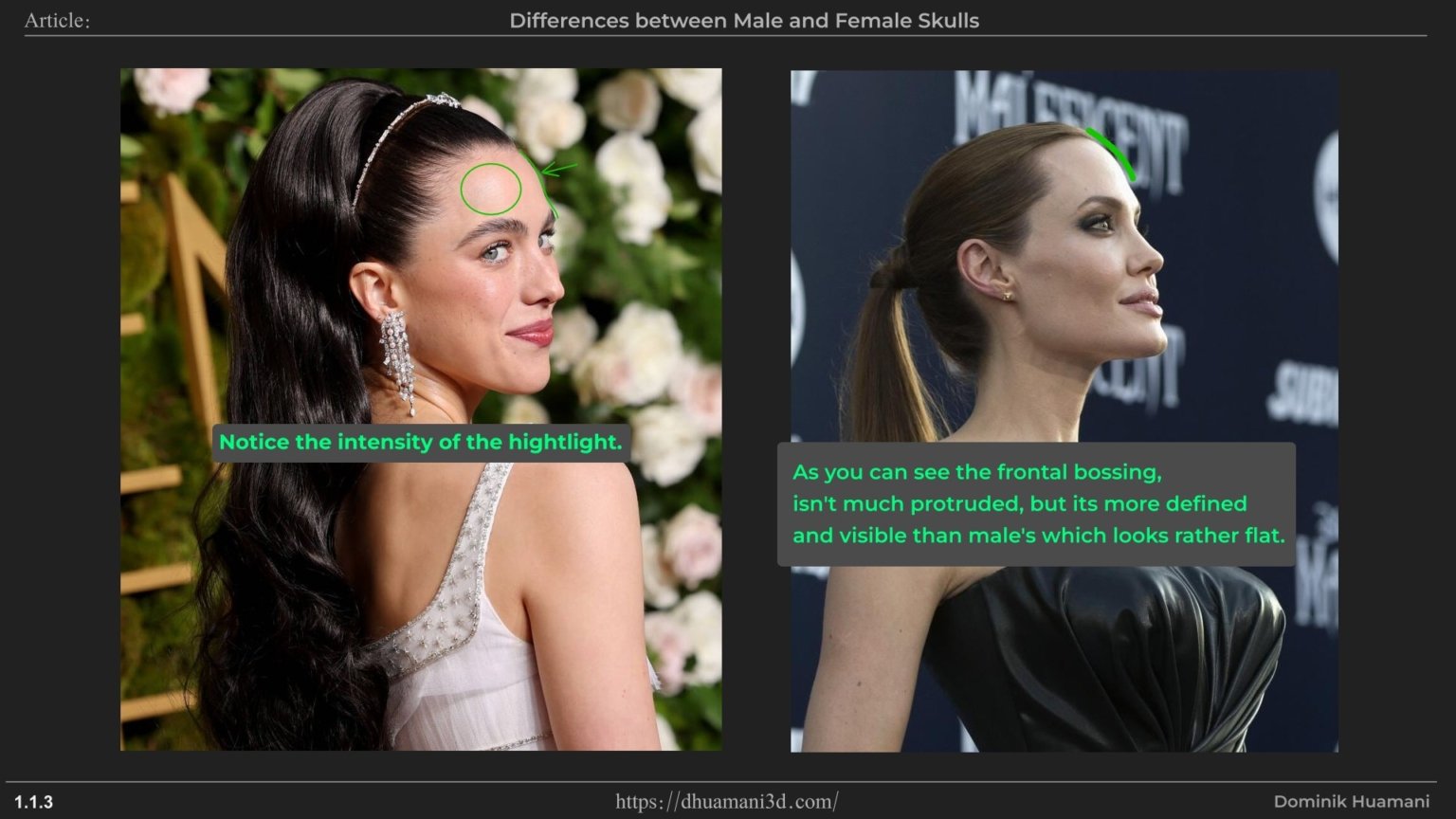
Task: Click the 'Article:' label at top left
Action: click(57, 21)
